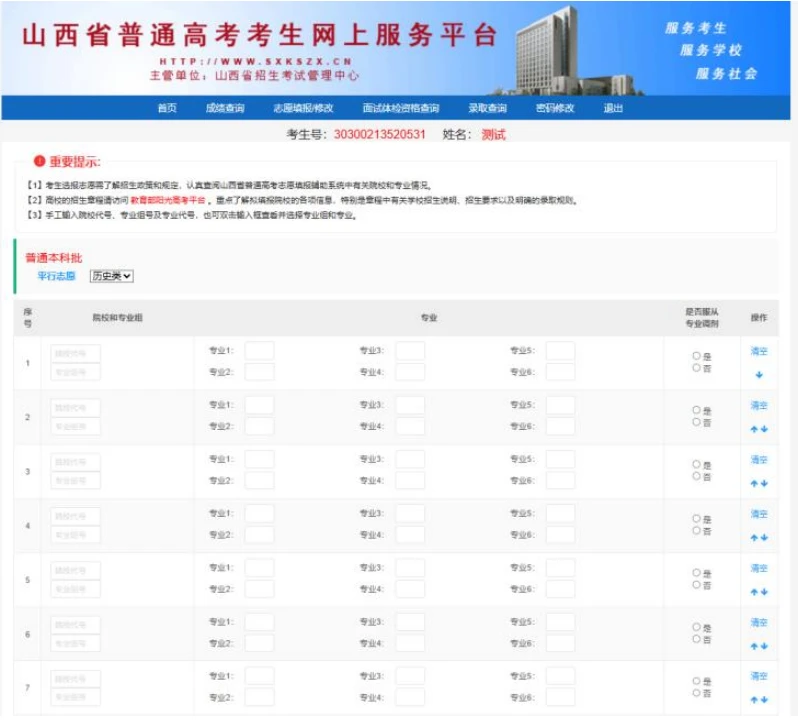Select 否 for adjustment in row 3

(x=696, y=477)
